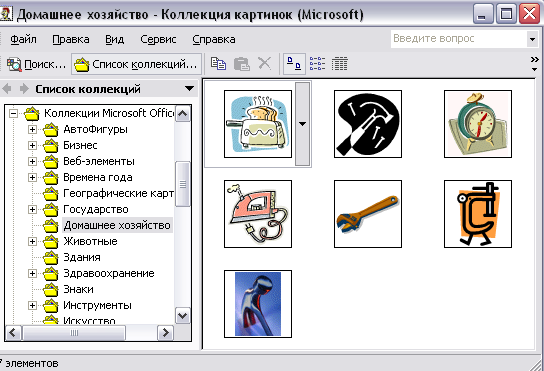The image size is (544, 371).
Task: Switch to details table view icon
Action: click(339, 64)
